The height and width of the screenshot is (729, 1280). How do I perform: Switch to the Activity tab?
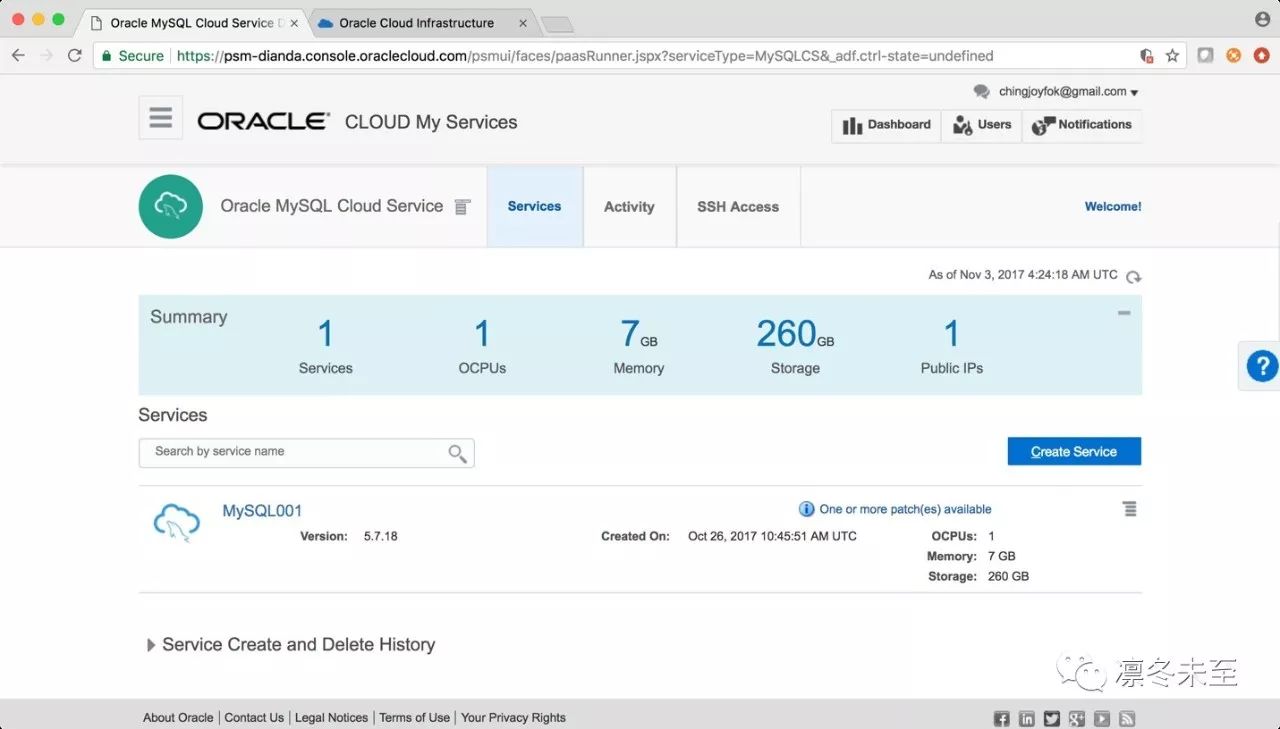coord(629,207)
